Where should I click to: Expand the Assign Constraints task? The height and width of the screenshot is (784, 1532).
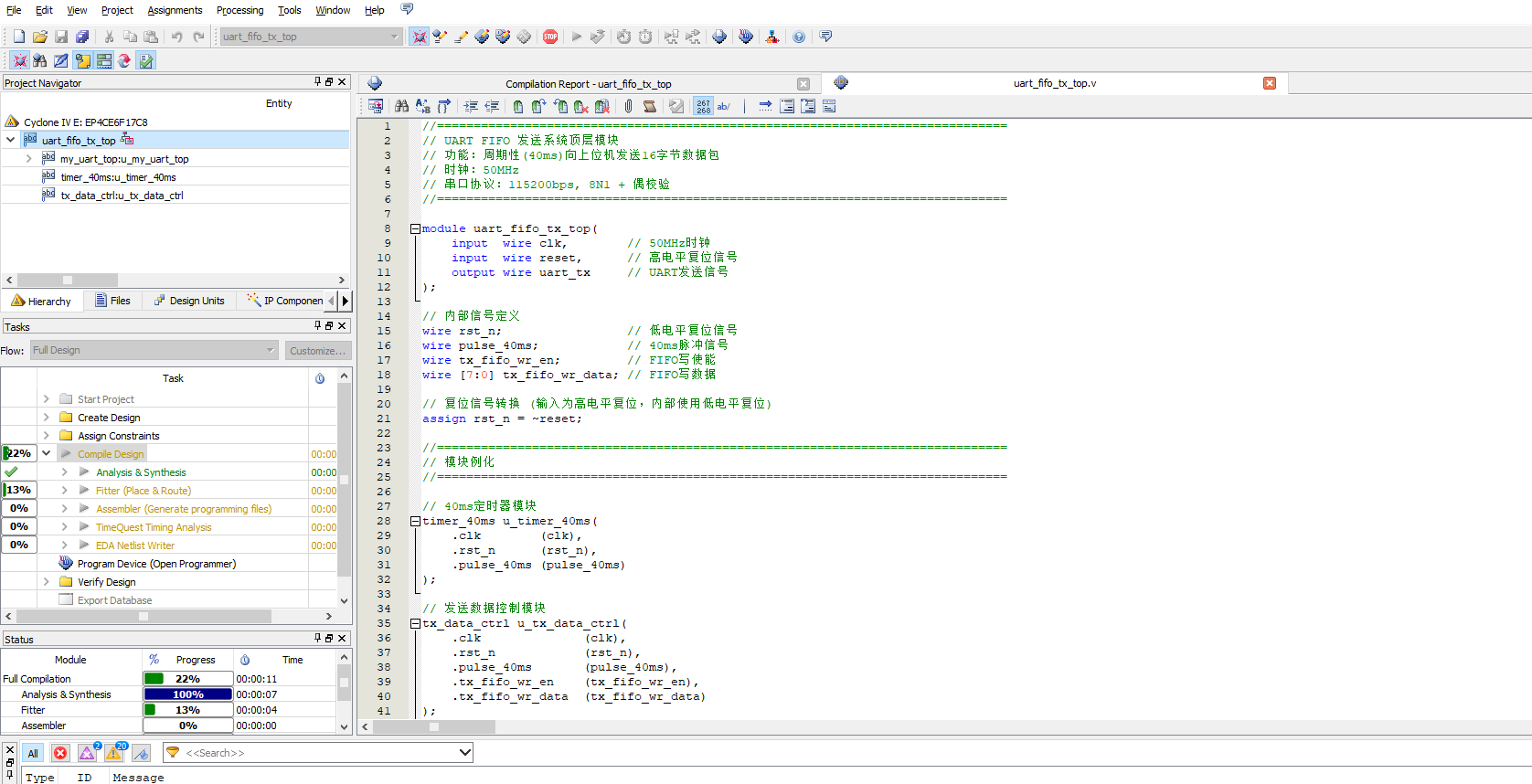[46, 436]
